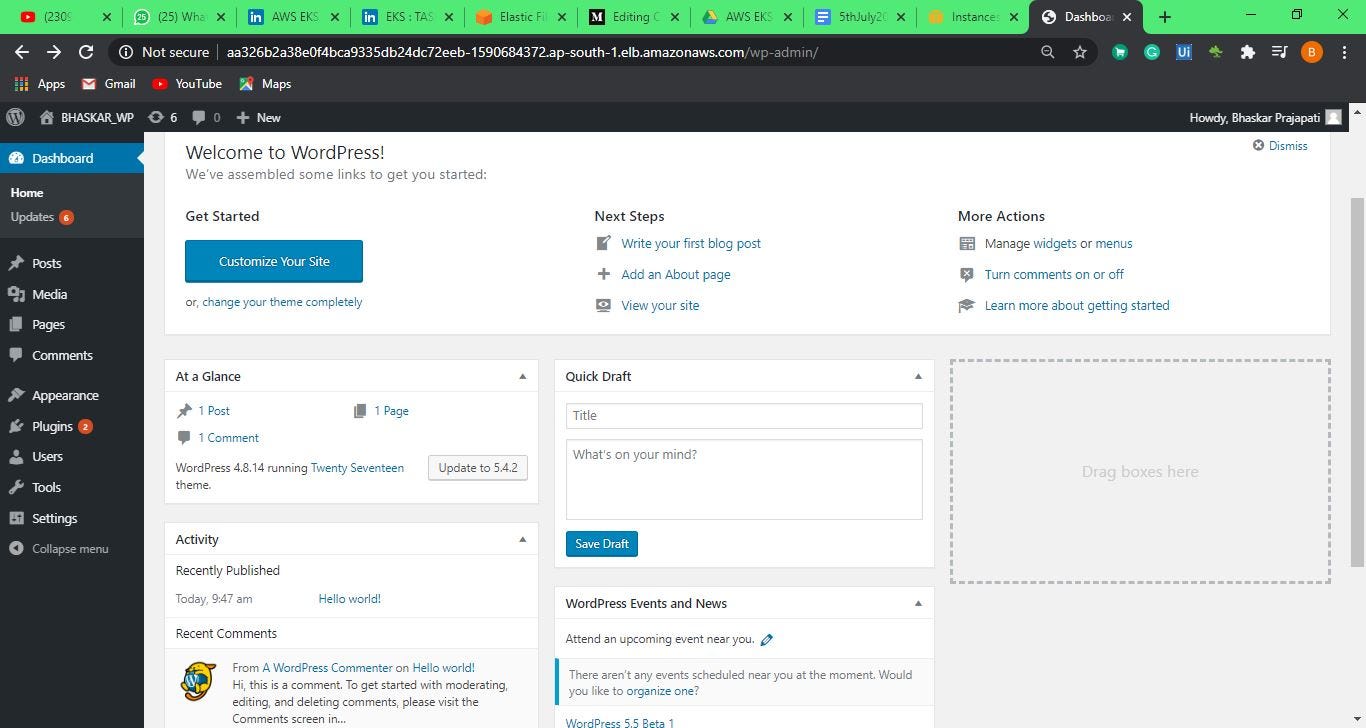Go back with the browser back arrow

click(22, 52)
